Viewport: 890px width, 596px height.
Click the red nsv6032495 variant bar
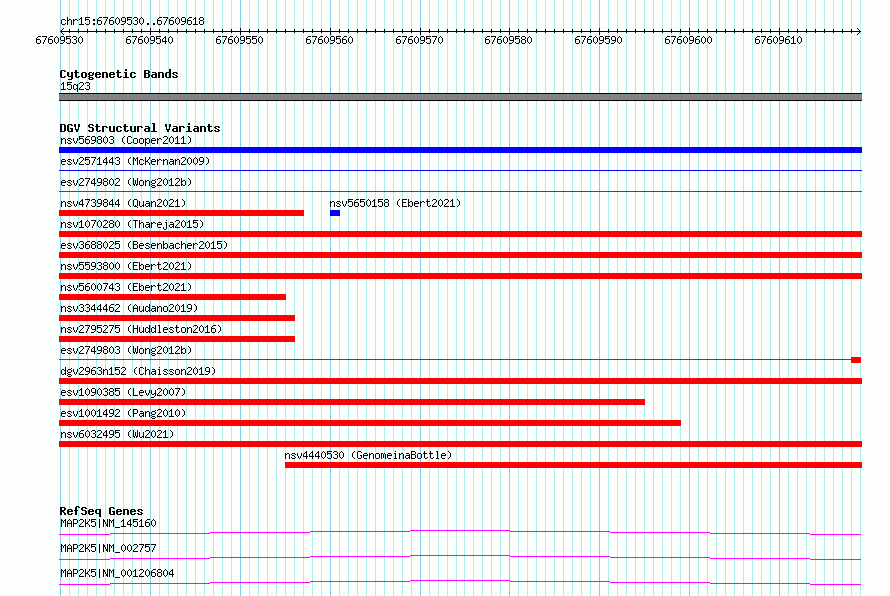[460, 444]
